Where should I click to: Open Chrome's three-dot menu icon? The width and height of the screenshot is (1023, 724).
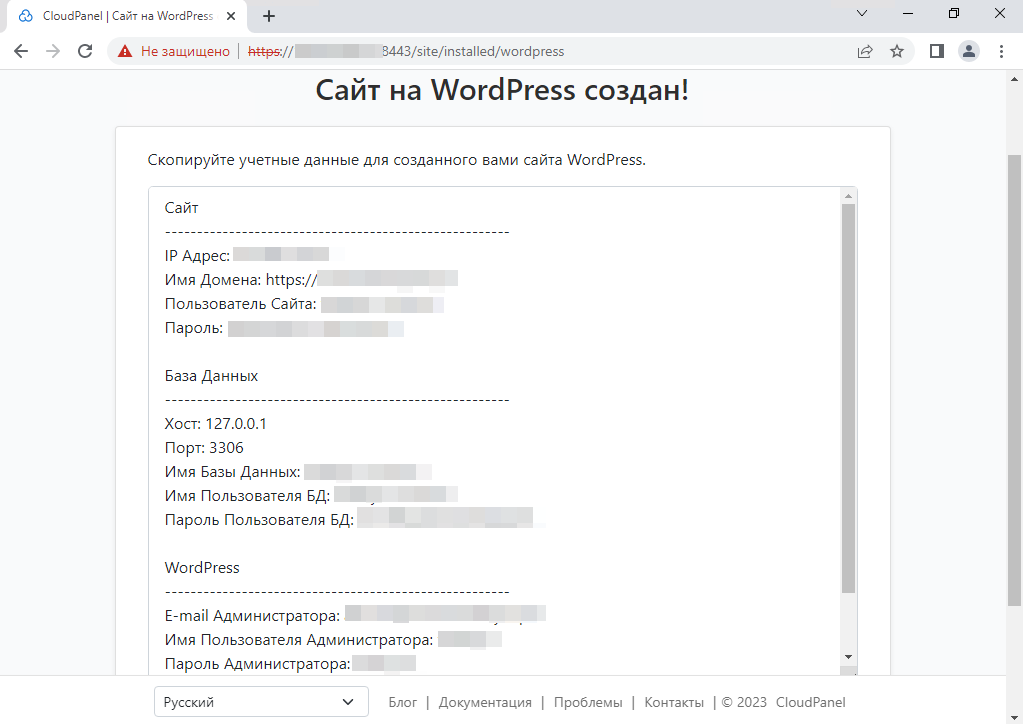1002,51
